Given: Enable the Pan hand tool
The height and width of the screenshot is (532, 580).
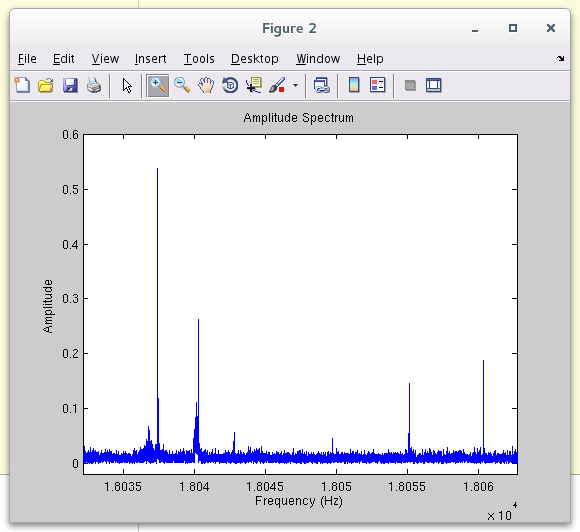Looking at the screenshot, I should (x=206, y=85).
